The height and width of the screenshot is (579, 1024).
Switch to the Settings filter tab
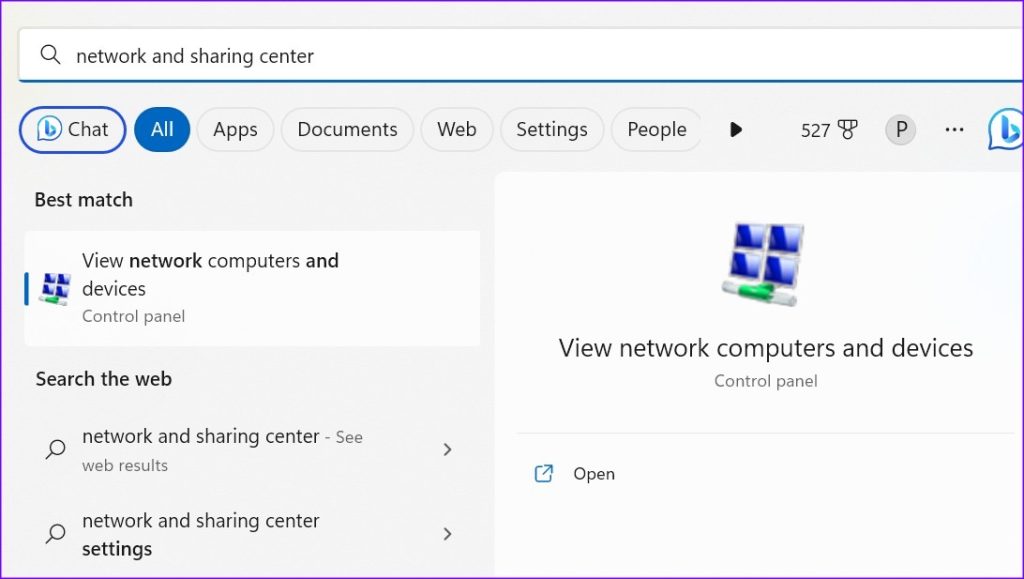(552, 129)
